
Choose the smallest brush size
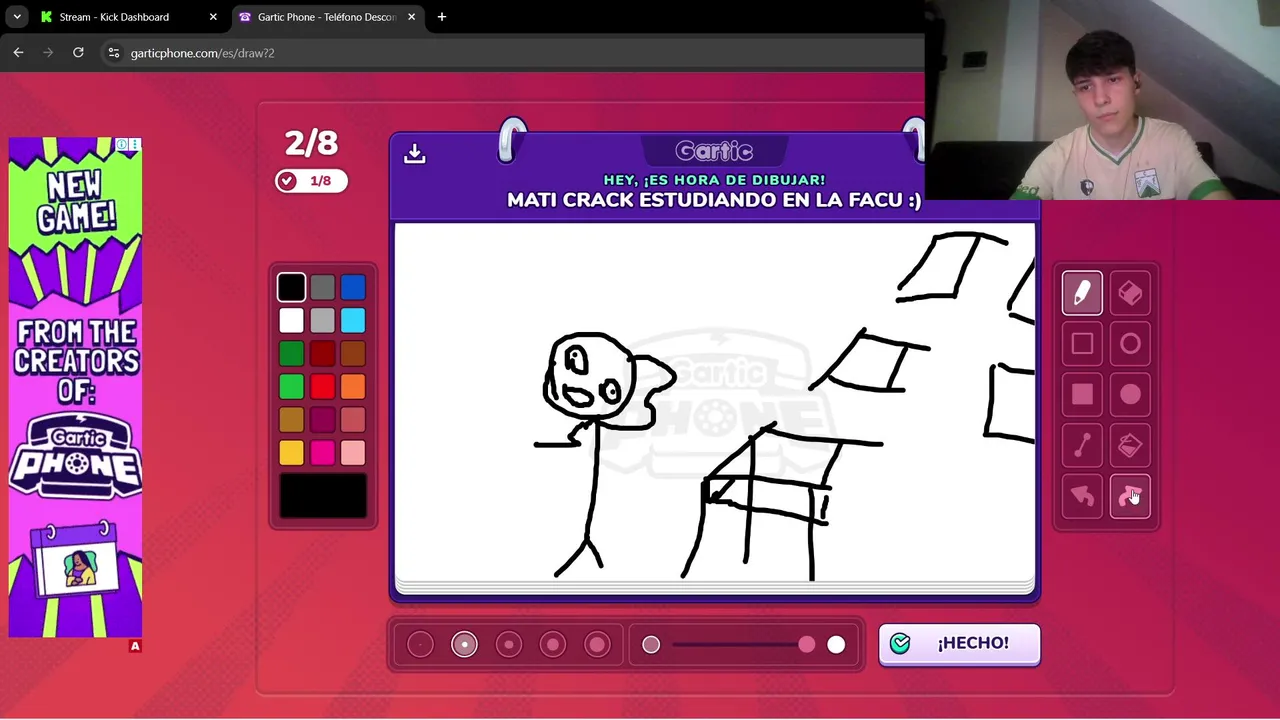click(x=420, y=645)
